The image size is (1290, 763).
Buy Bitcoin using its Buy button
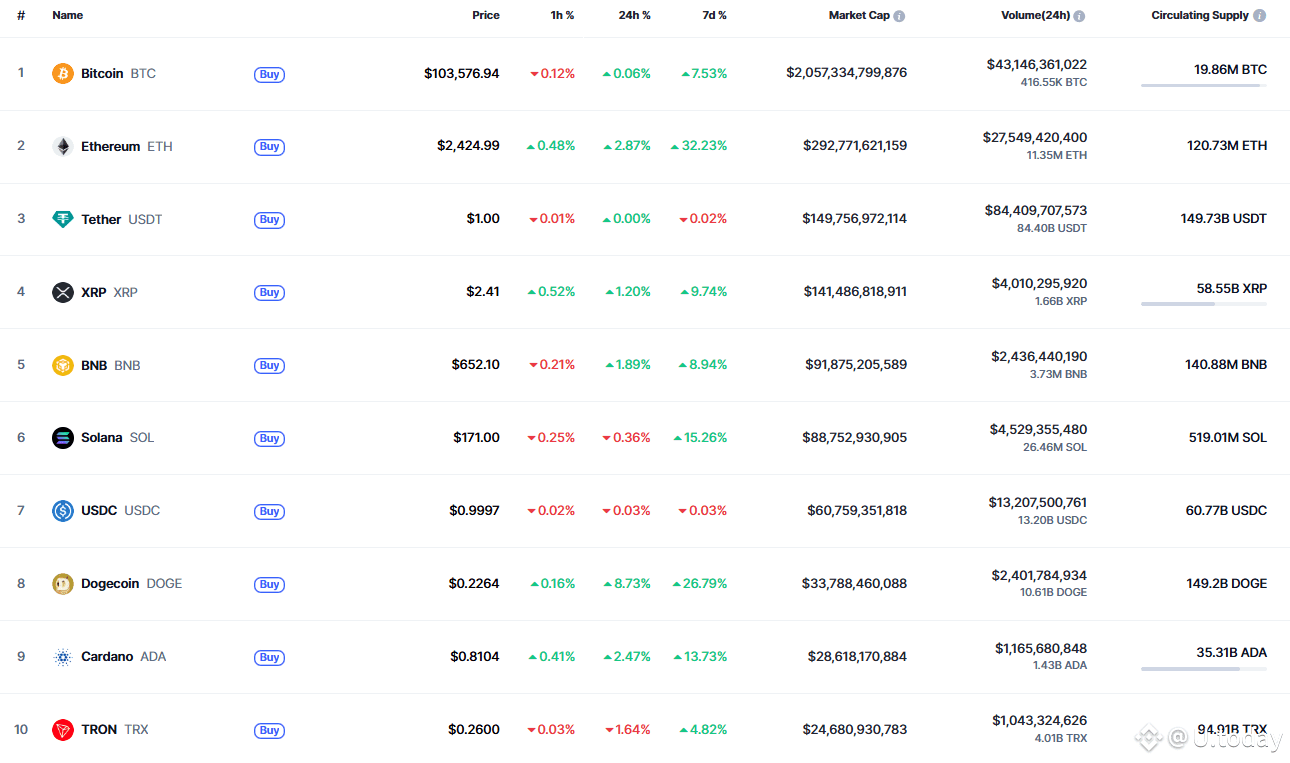[x=269, y=74]
